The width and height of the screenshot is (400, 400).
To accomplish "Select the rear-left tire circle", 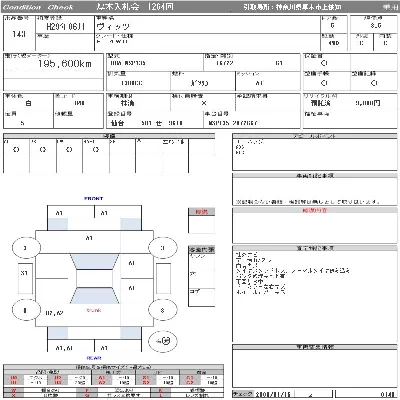I will coord(26,310).
